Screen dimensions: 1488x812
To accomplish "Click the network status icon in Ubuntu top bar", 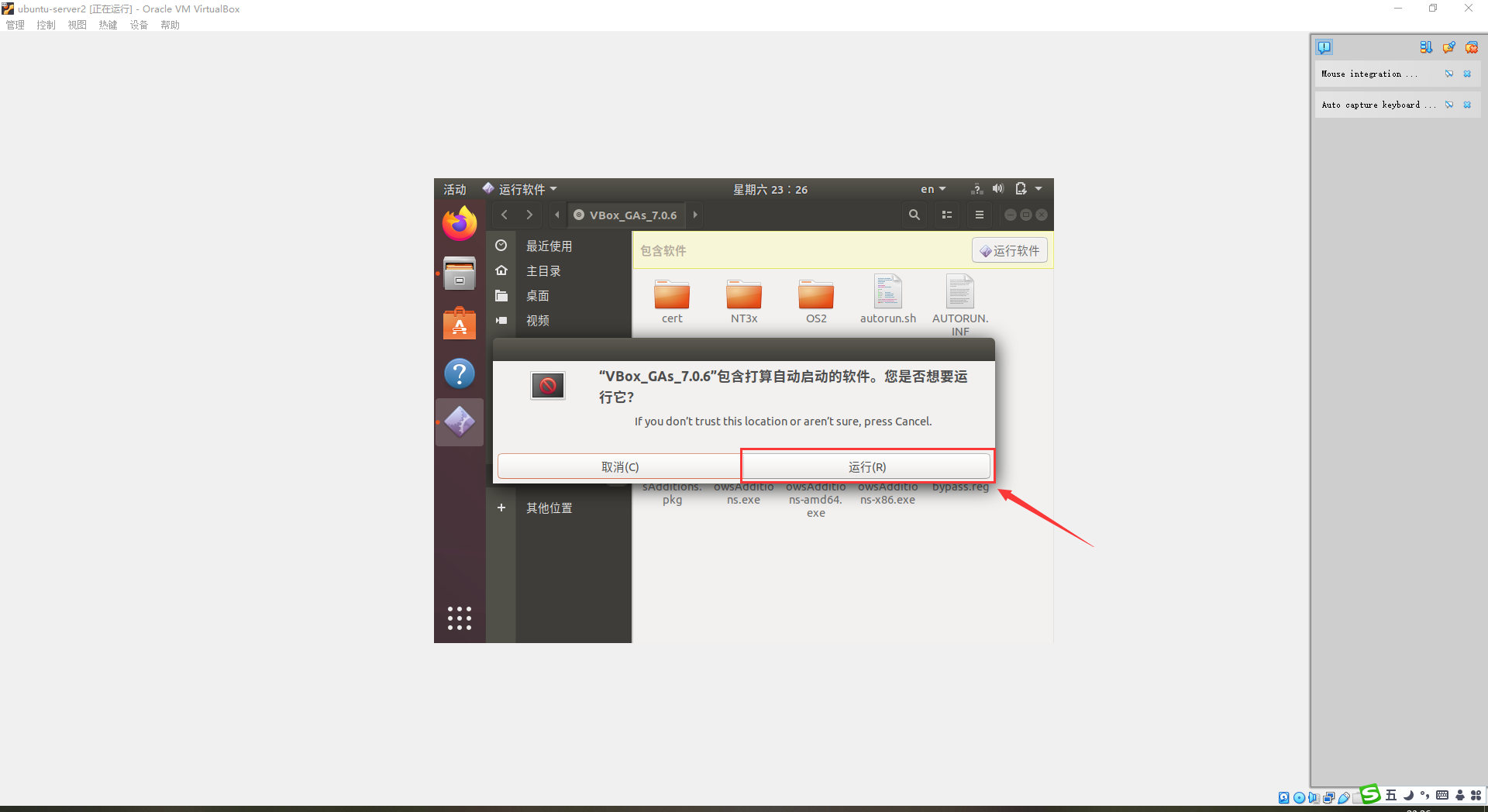I will click(977, 189).
